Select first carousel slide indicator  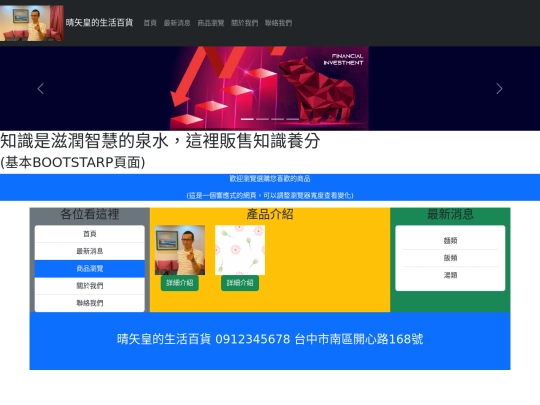(x=247, y=119)
